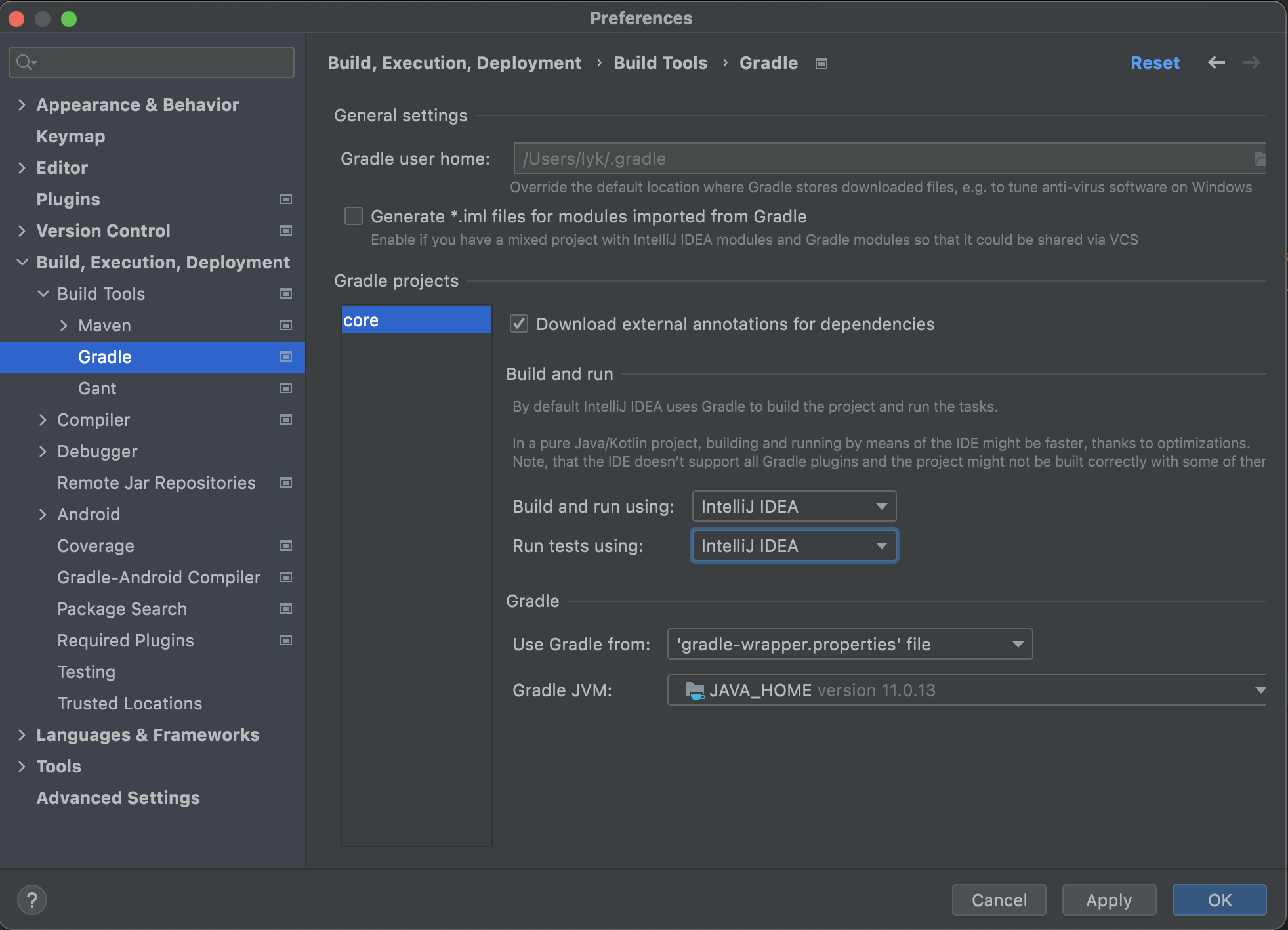Image resolution: width=1288 pixels, height=930 pixels.
Task: Open the Gradle JVM dropdown
Action: [966, 690]
